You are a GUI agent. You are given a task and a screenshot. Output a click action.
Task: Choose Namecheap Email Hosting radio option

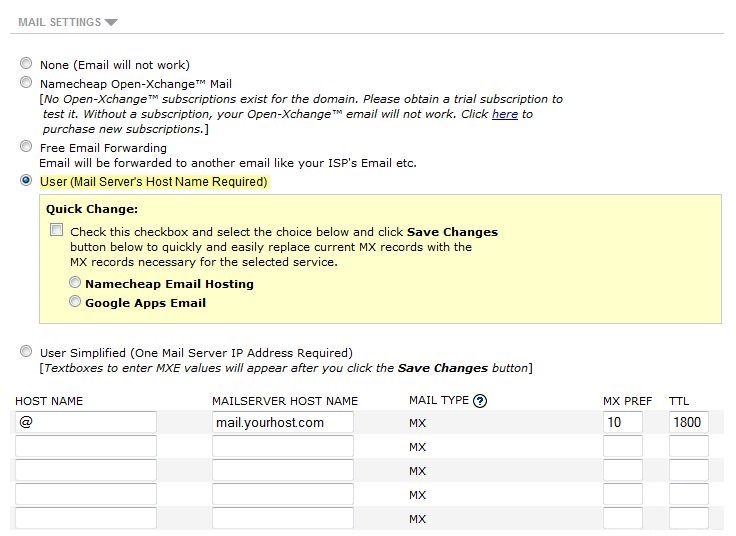75,282
